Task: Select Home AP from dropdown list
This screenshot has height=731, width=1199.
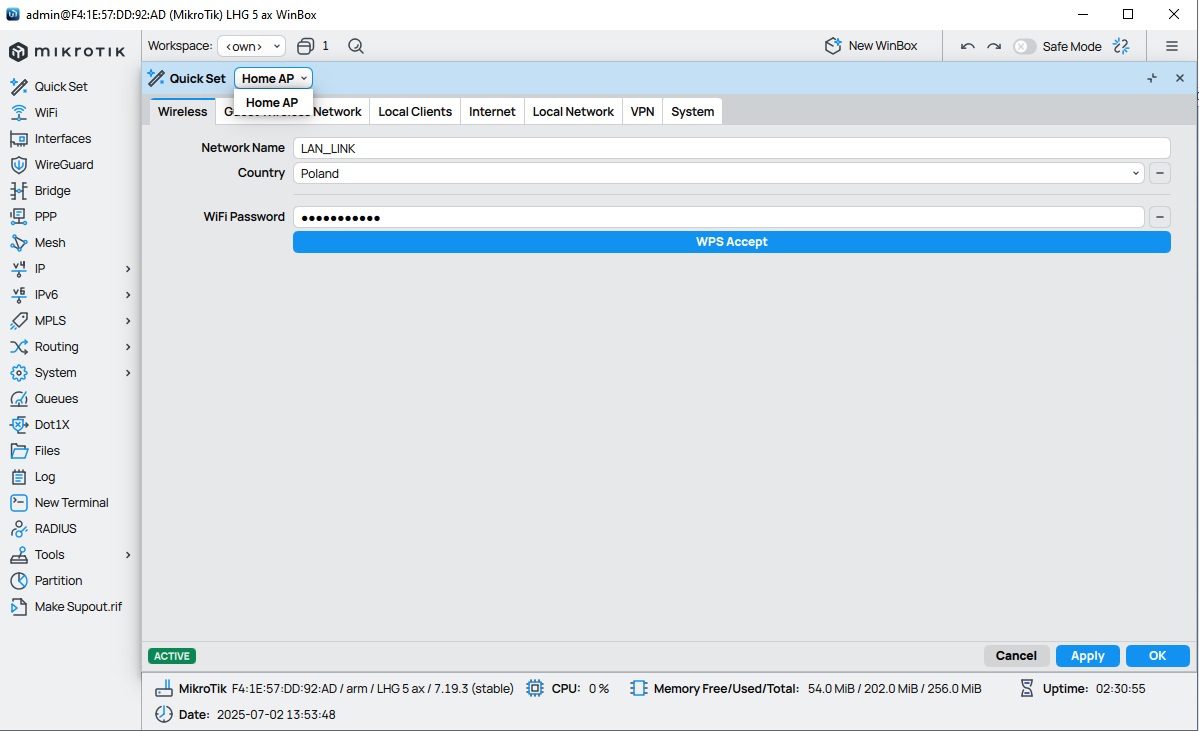Action: [x=272, y=102]
